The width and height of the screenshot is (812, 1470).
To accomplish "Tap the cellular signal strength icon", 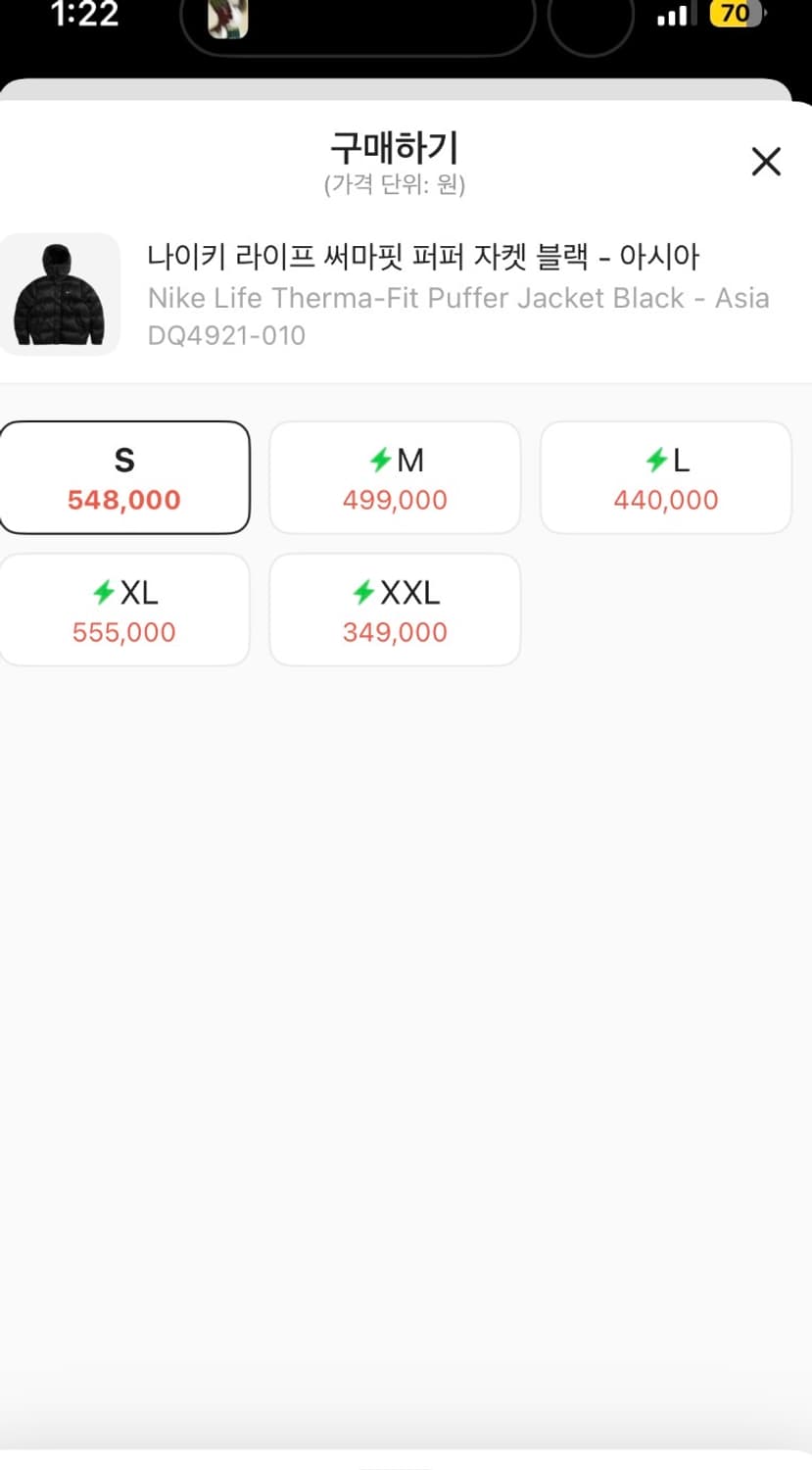I will (x=672, y=15).
